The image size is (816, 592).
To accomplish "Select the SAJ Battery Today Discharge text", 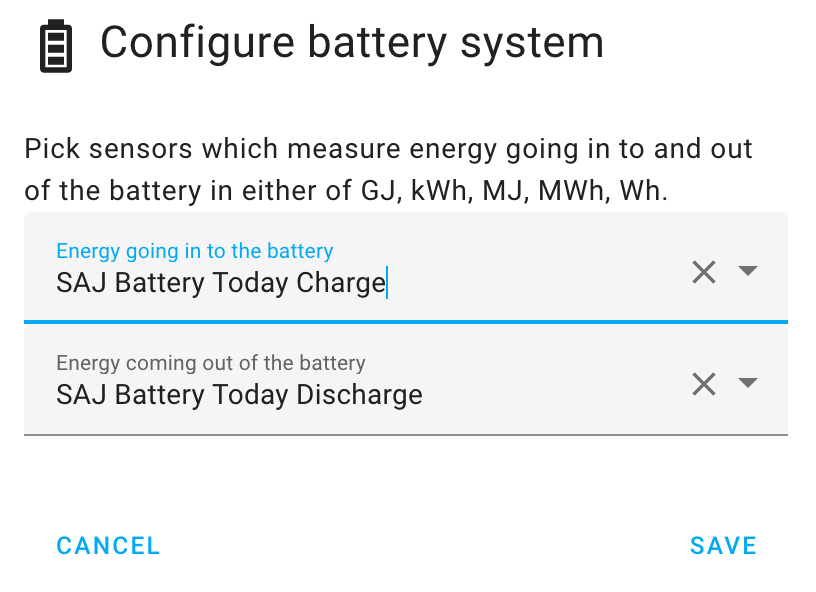I will [238, 394].
